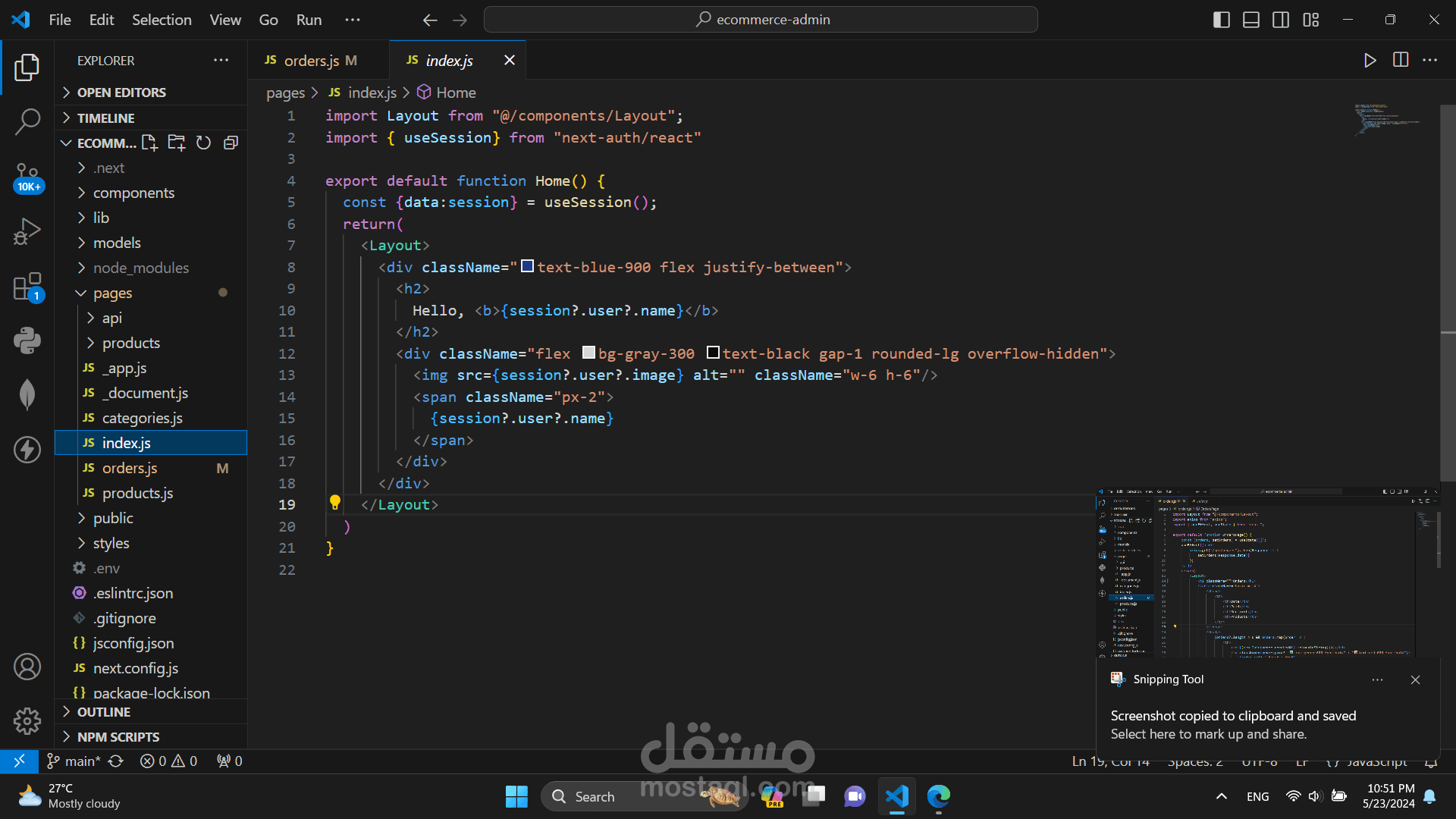Image resolution: width=1456 pixels, height=819 pixels.
Task: Open Run and Debug view
Action: click(x=27, y=231)
